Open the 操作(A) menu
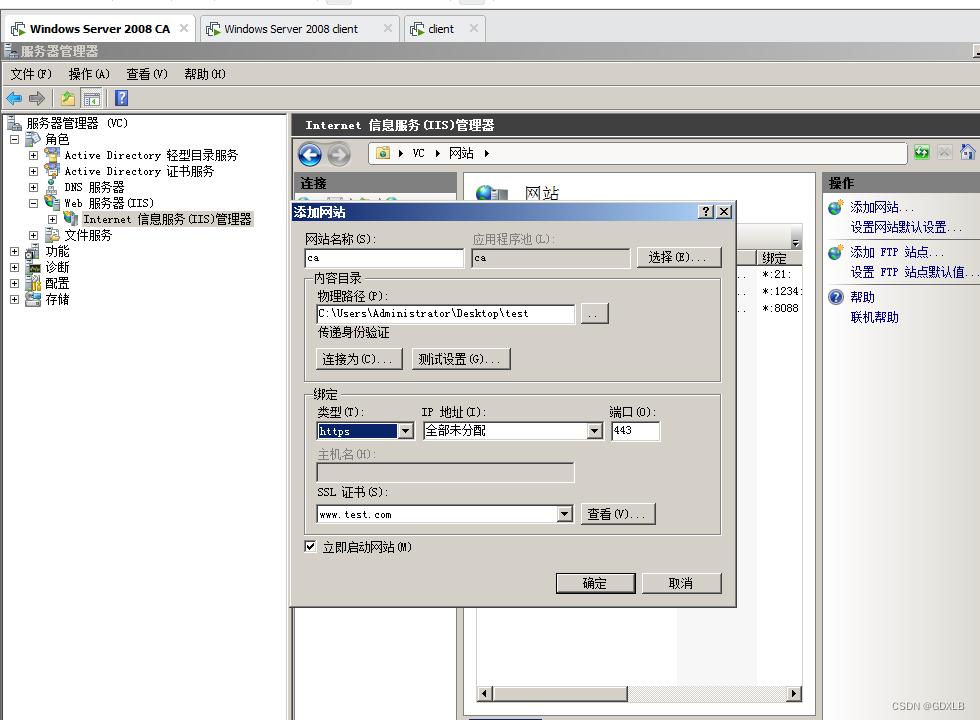This screenshot has width=980, height=720. [x=89, y=74]
